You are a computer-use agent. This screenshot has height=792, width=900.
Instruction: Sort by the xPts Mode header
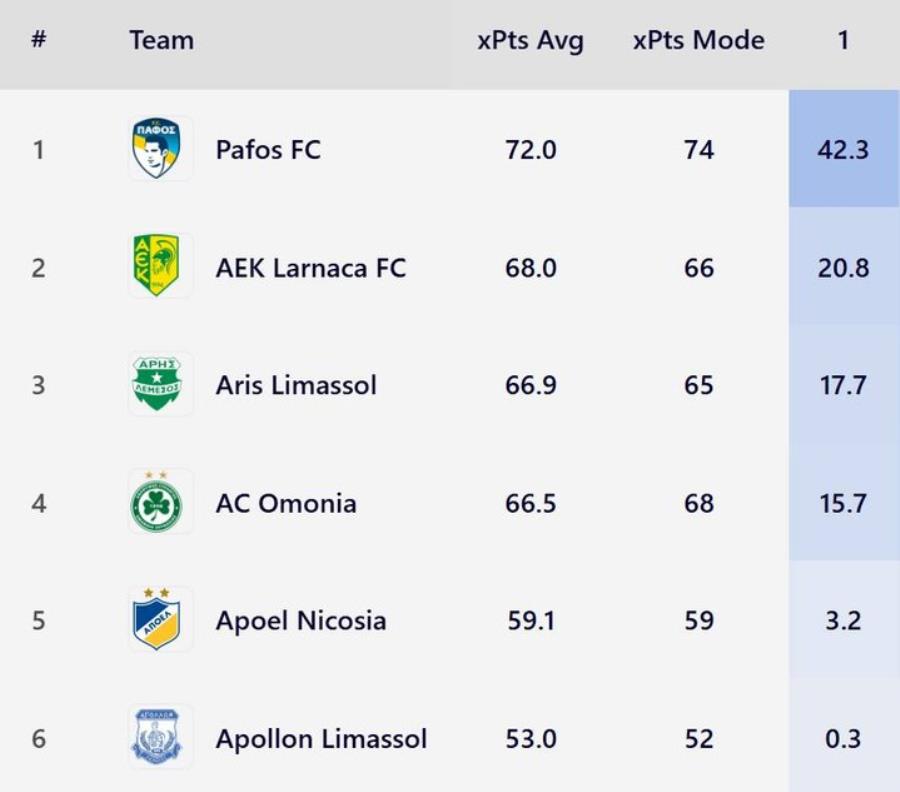point(698,41)
